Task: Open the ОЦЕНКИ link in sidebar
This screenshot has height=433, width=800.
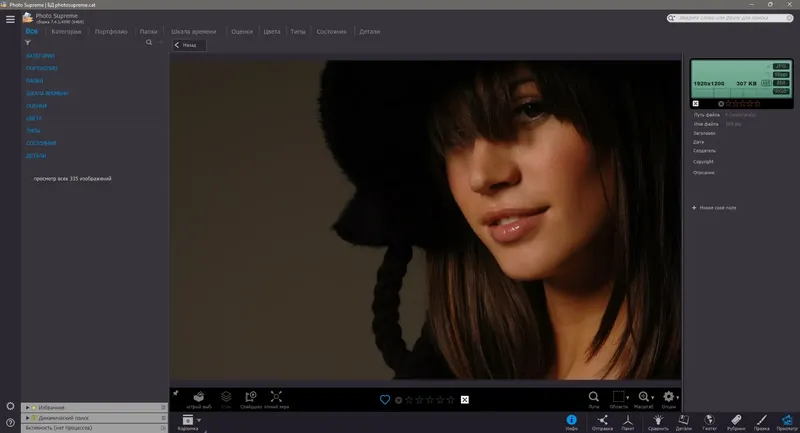Action: click(x=36, y=106)
